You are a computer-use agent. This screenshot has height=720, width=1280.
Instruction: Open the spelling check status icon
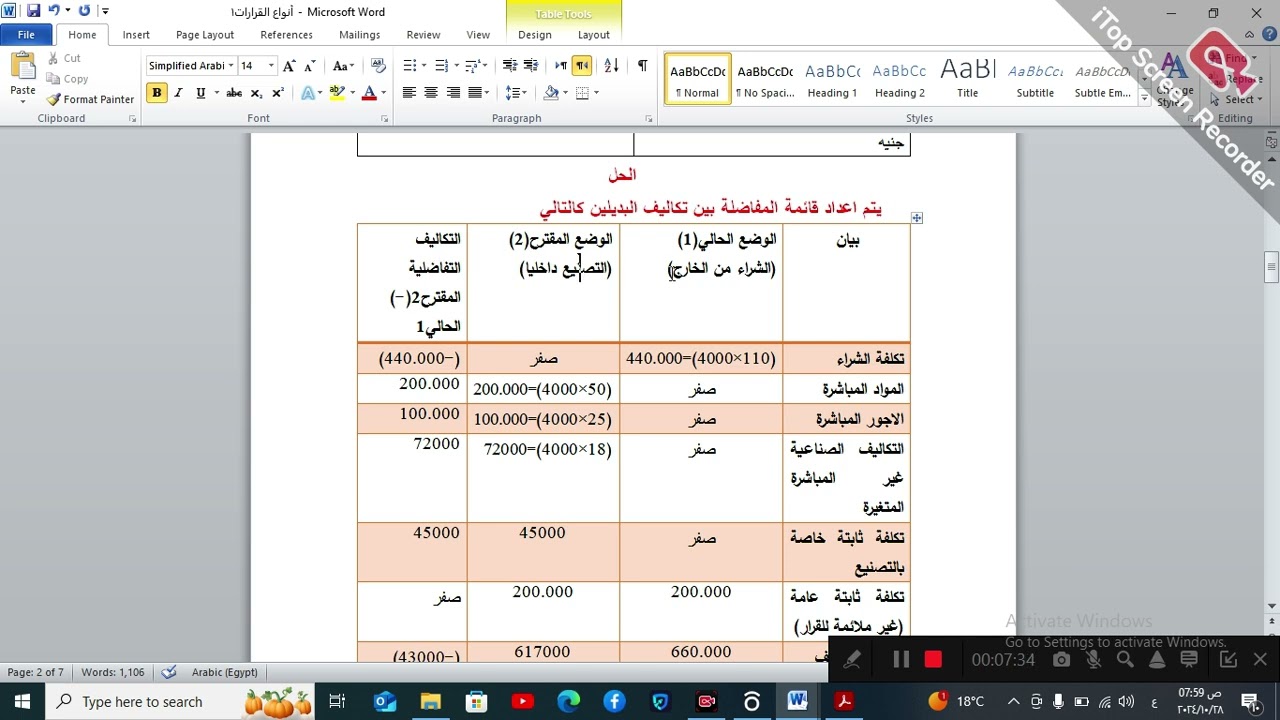[169, 672]
